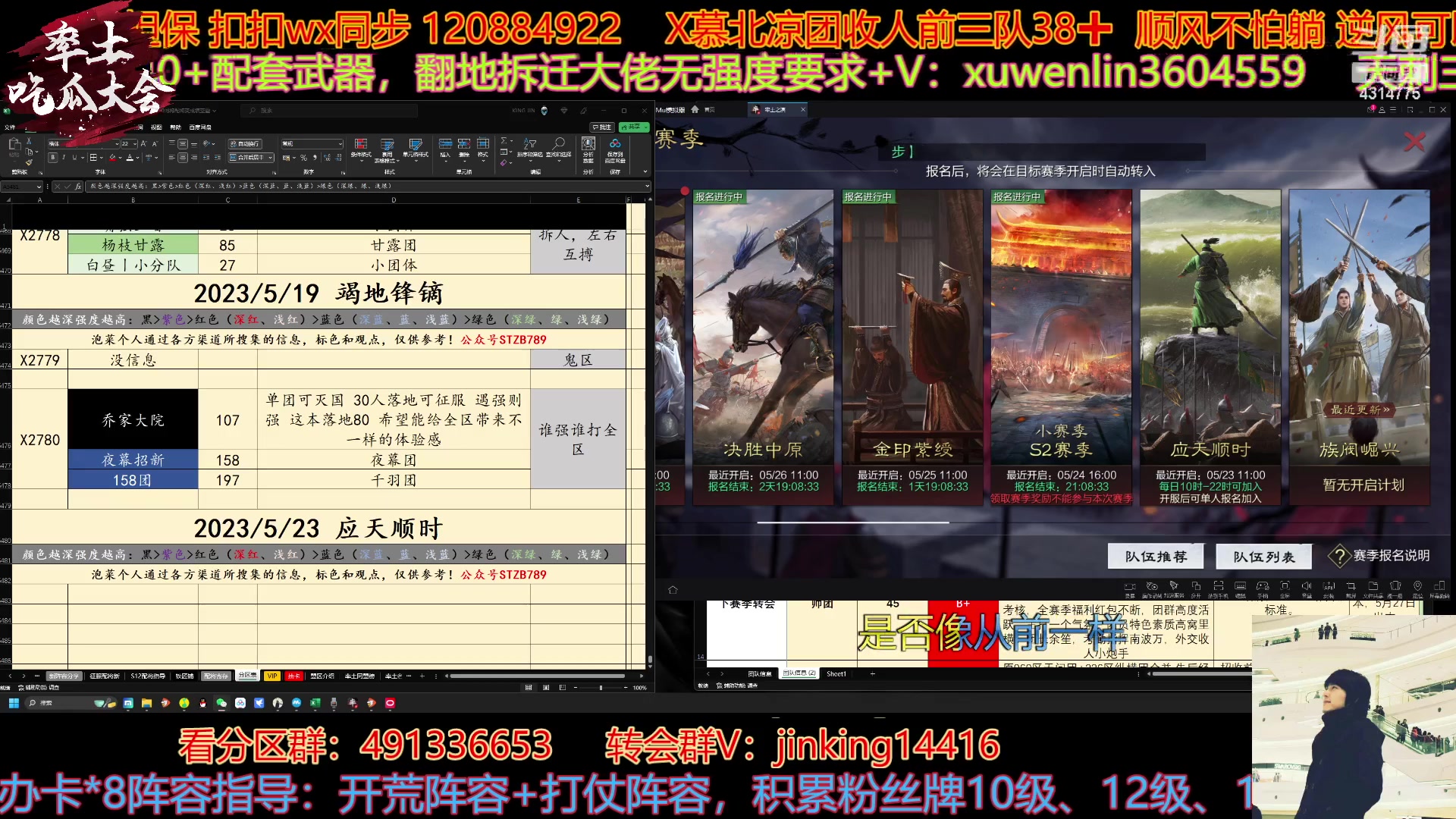This screenshot has height=819, width=1456.
Task: Open QQ penguin from the taskbar
Action: [x=202, y=703]
